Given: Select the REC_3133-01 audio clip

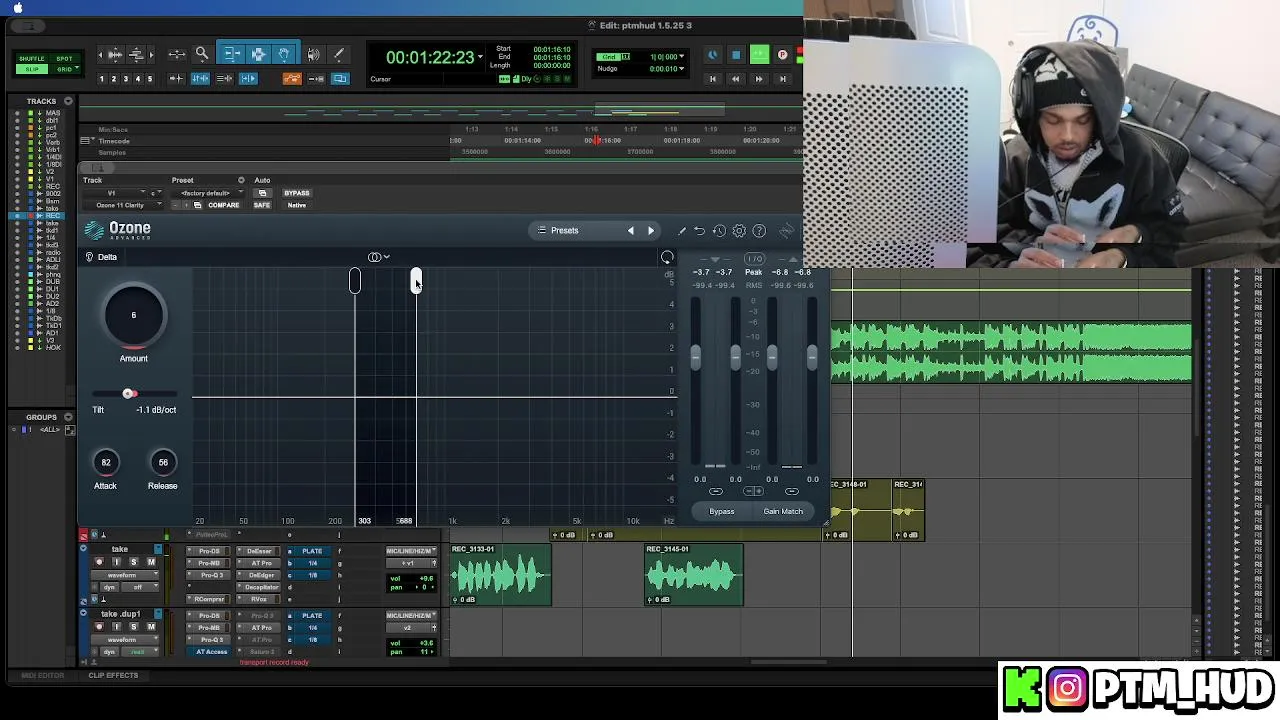Looking at the screenshot, I should pyautogui.click(x=500, y=575).
